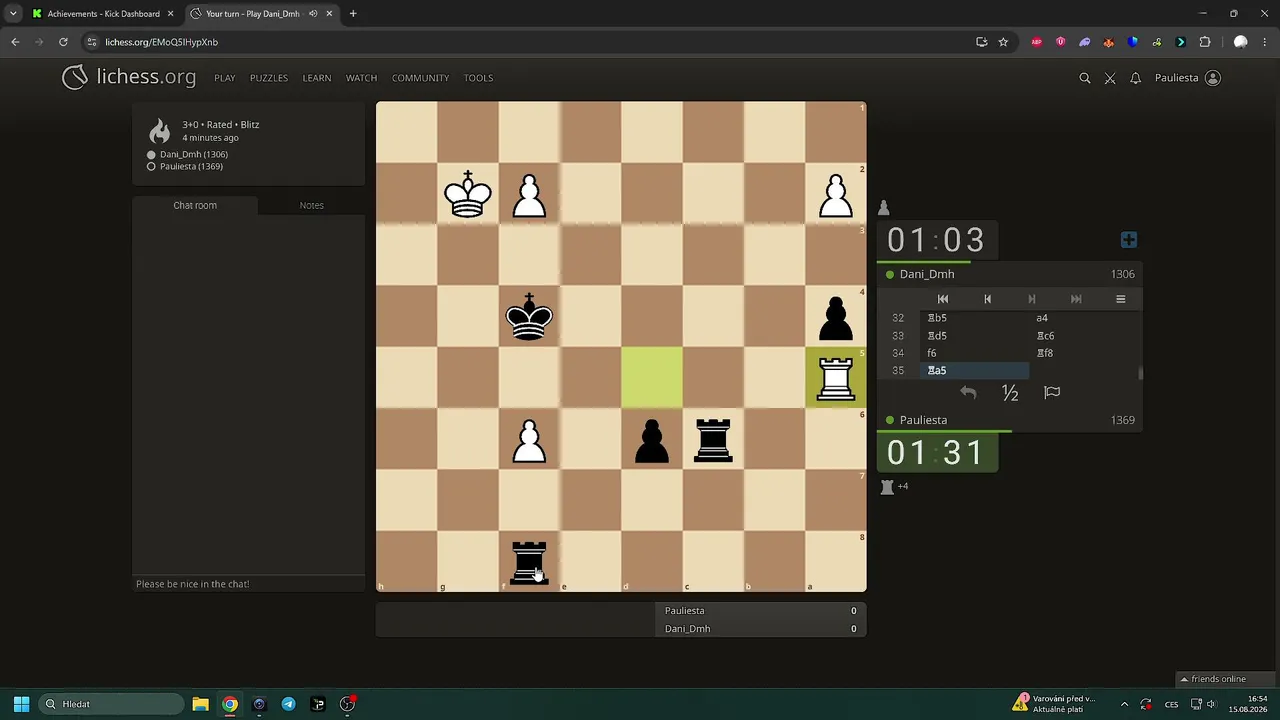1280x720 pixels.
Task: Bookmark this page with star icon
Action: 1003,42
